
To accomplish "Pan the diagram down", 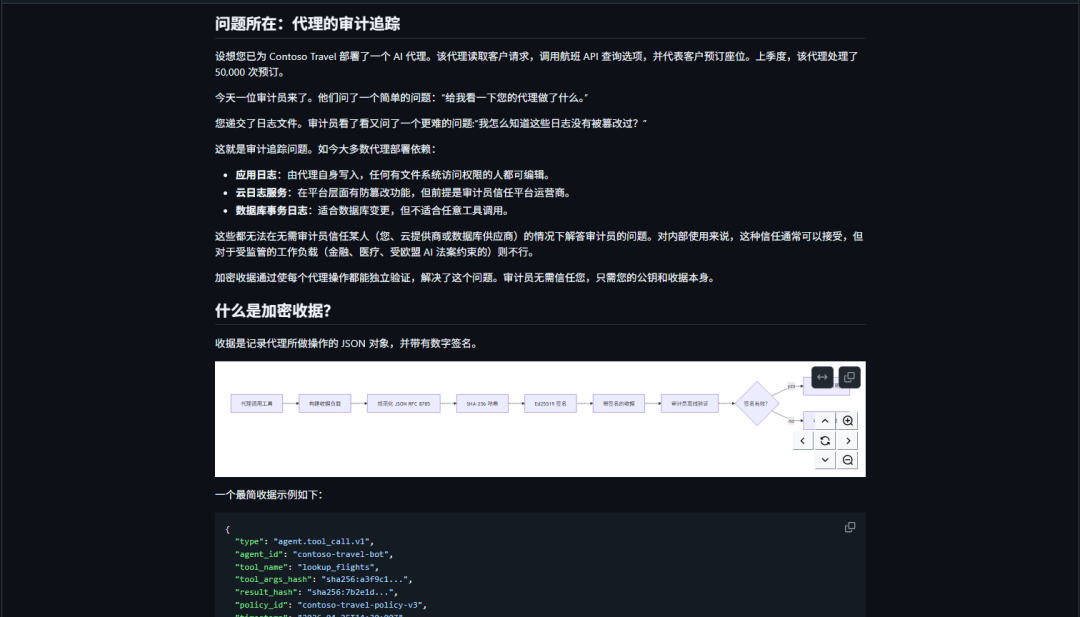I will pyautogui.click(x=825, y=460).
